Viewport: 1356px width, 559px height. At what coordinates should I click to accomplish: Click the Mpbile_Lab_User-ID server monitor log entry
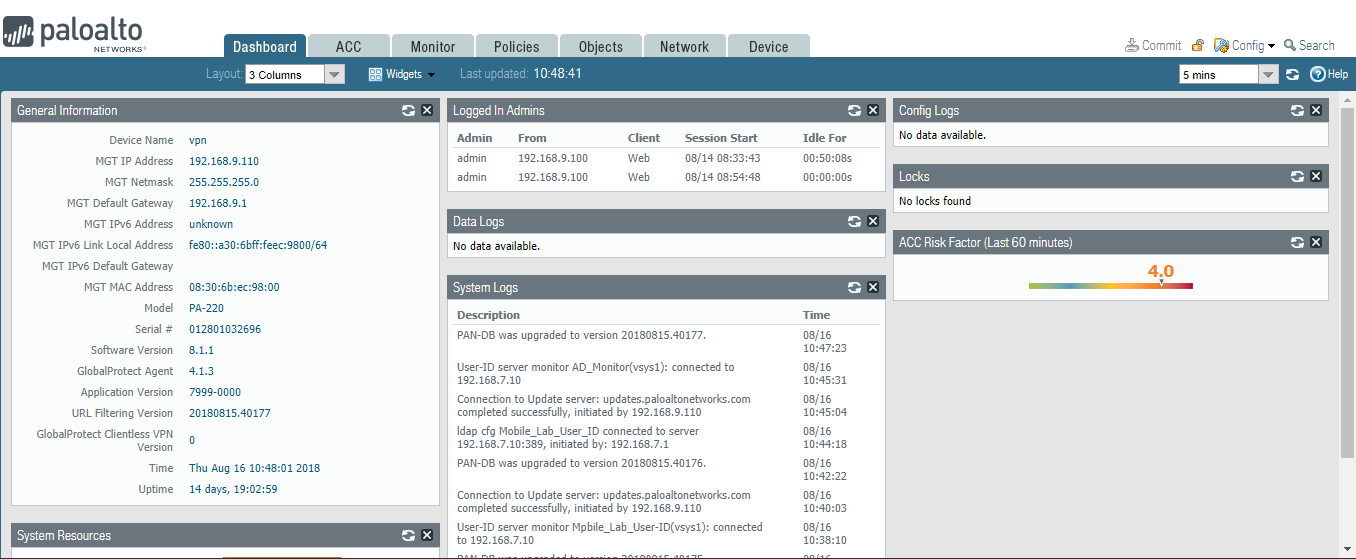pos(610,533)
